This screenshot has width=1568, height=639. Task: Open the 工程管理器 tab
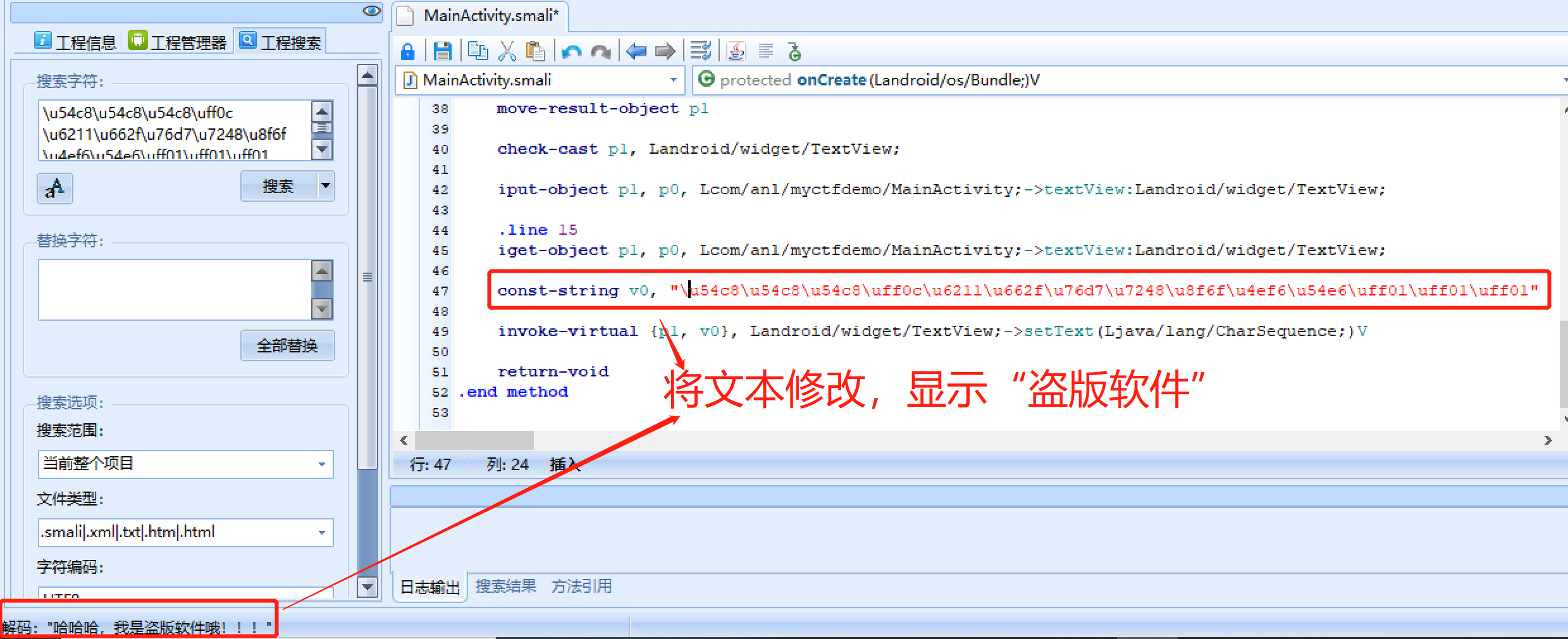(x=177, y=42)
